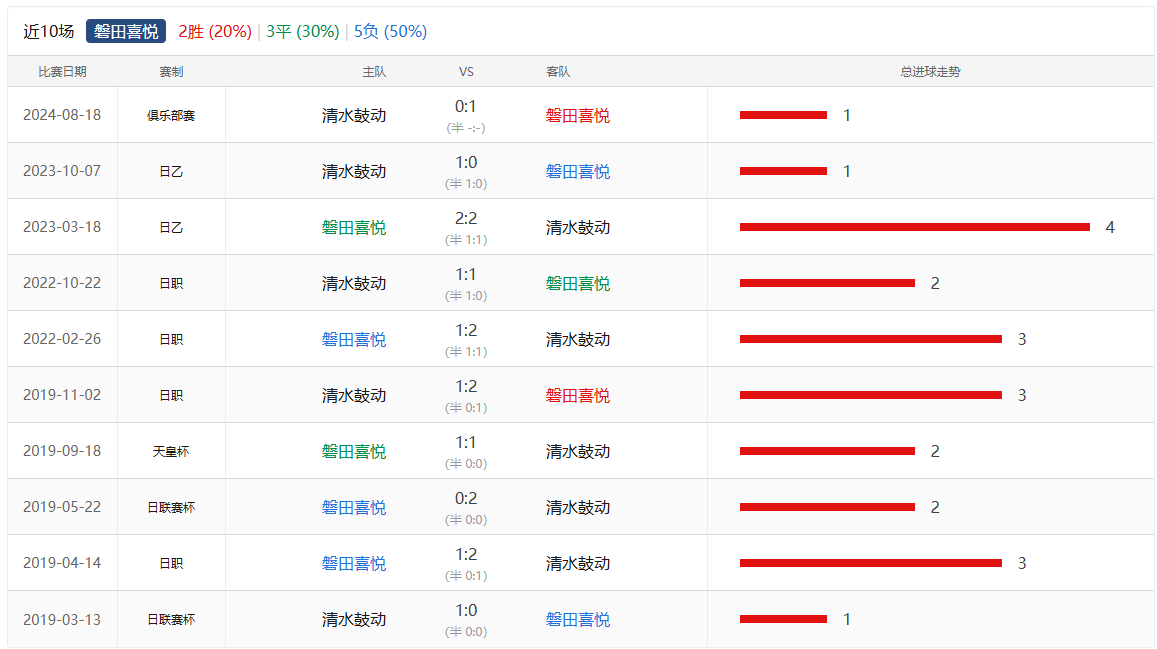The image size is (1157, 649).
Task: Click 日联赛杯 in 2019-03-13 row
Action: [x=171, y=620]
